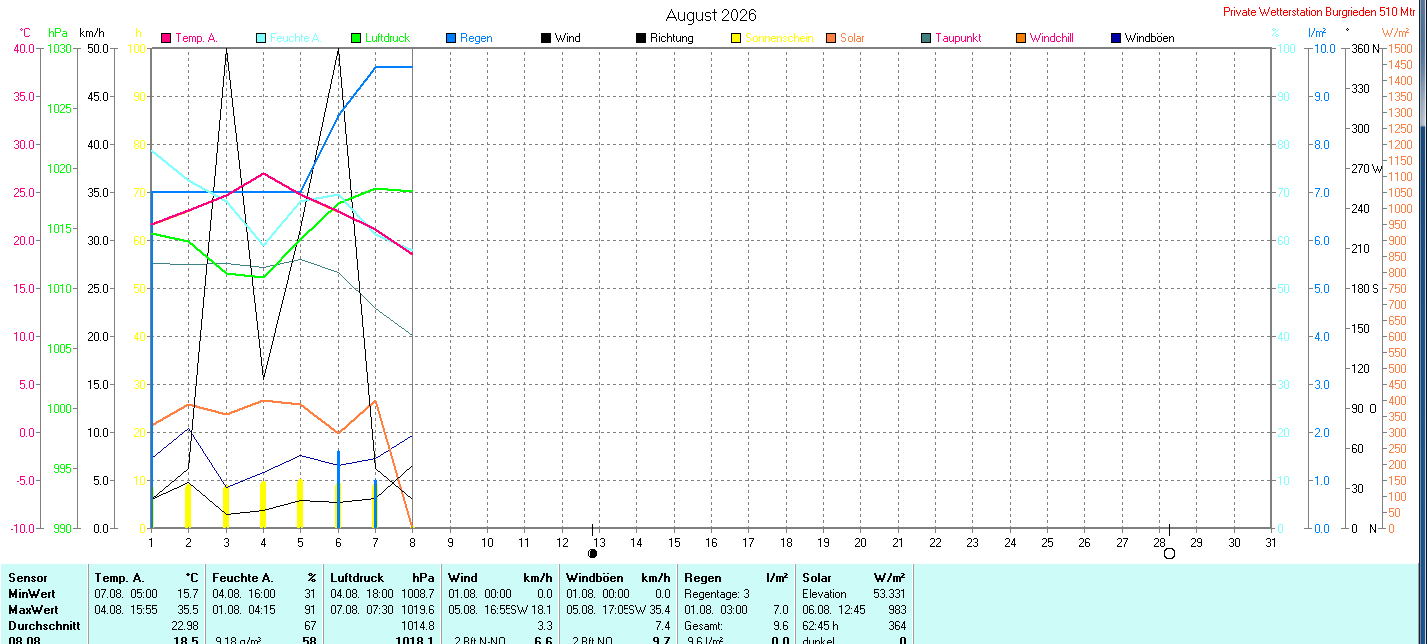1427x644 pixels.
Task: Click the 'Gesamt:' rain total label
Action: click(x=704, y=625)
